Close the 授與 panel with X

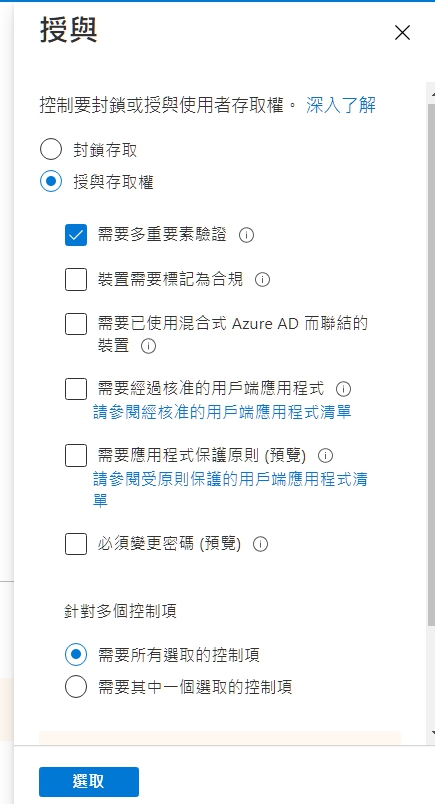tap(402, 33)
